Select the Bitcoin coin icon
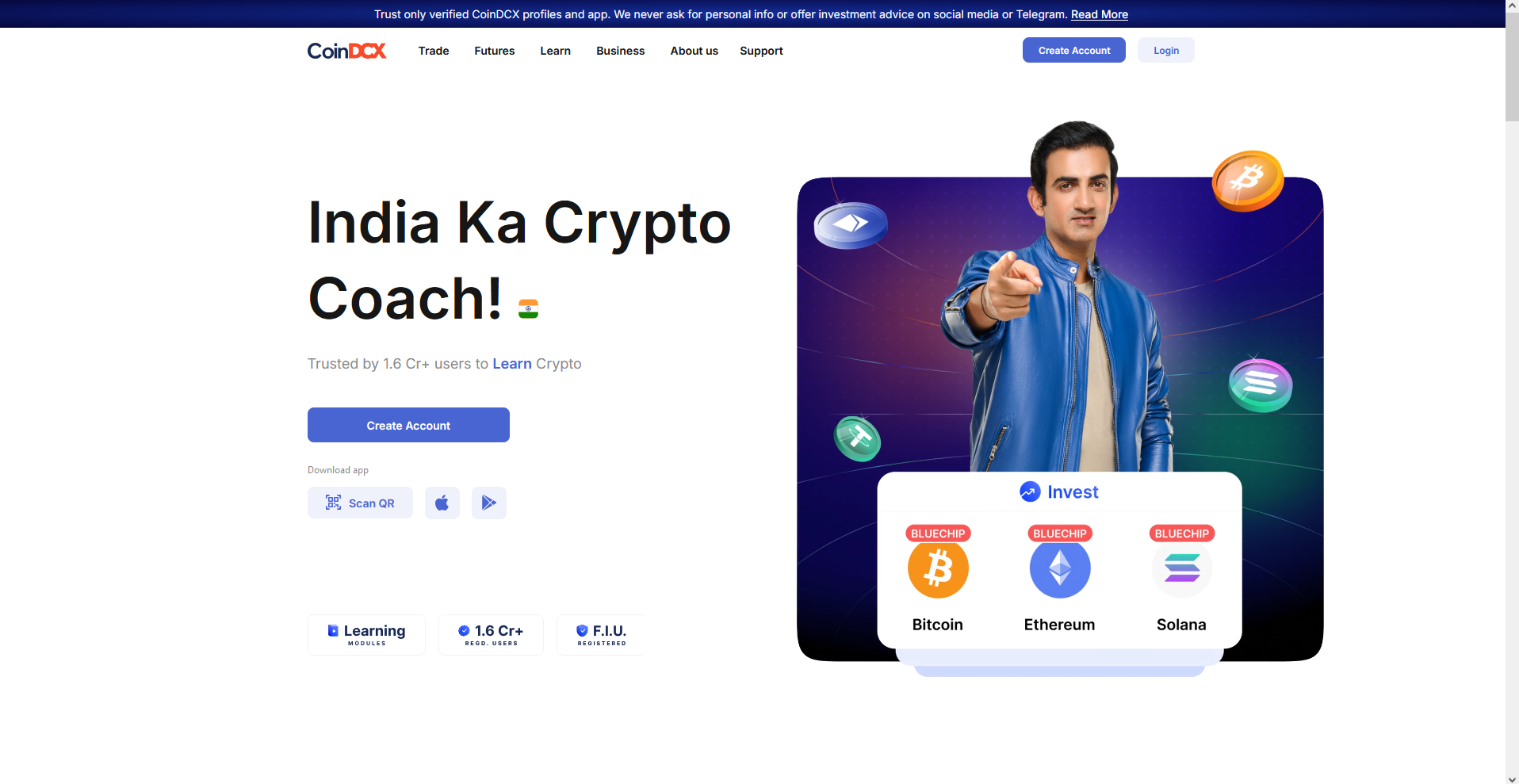Image resolution: width=1519 pixels, height=784 pixels. (x=938, y=568)
